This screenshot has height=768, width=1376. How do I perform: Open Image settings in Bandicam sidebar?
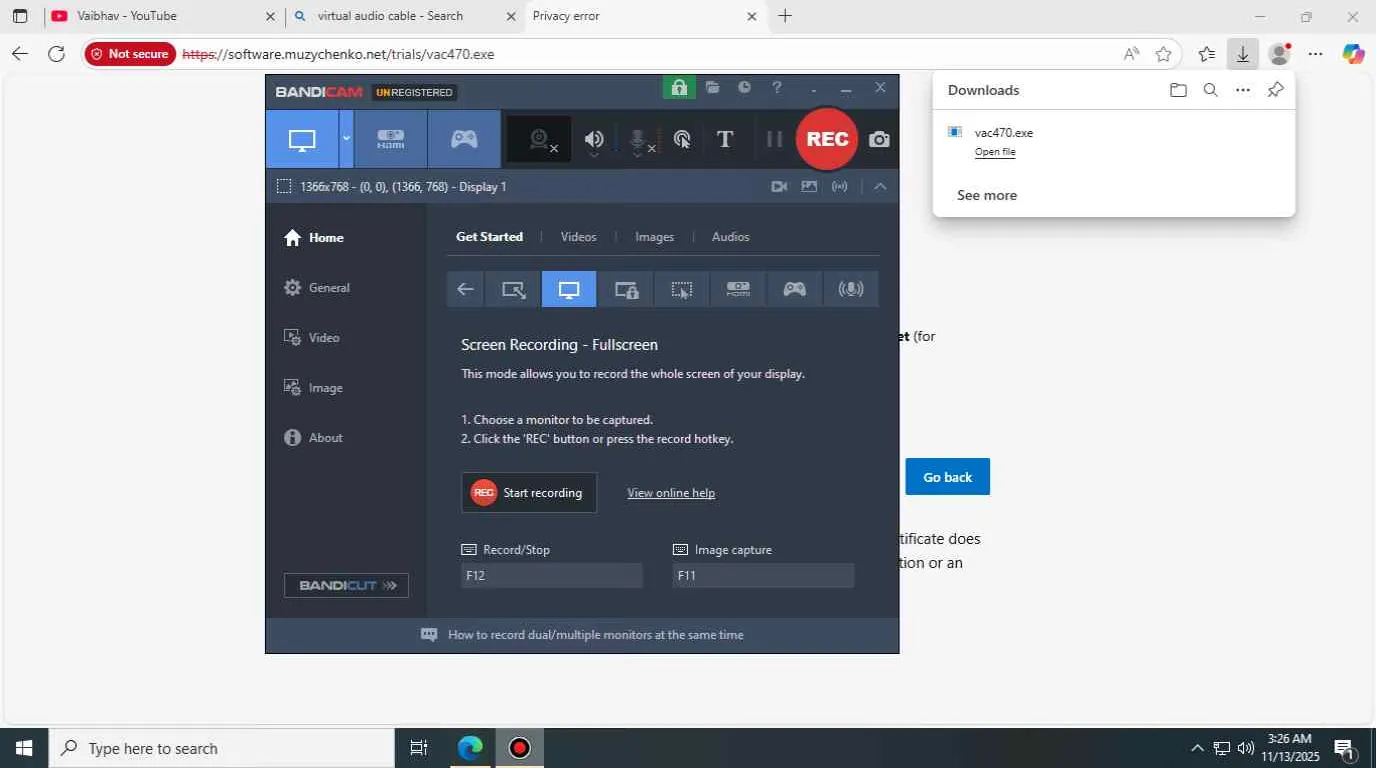pos(314,388)
